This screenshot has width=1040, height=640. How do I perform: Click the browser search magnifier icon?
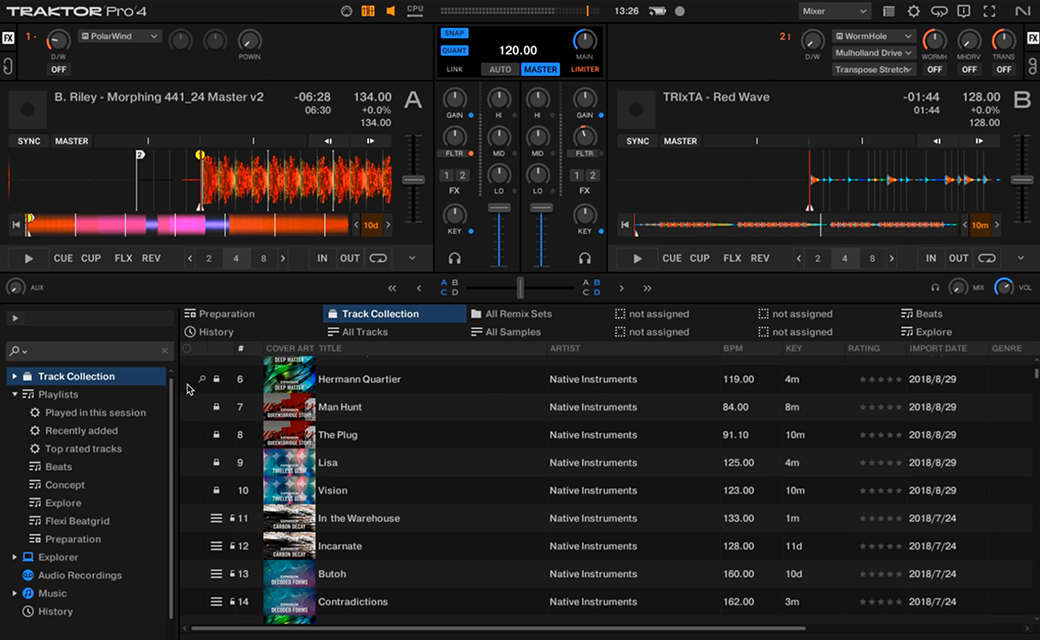point(15,351)
